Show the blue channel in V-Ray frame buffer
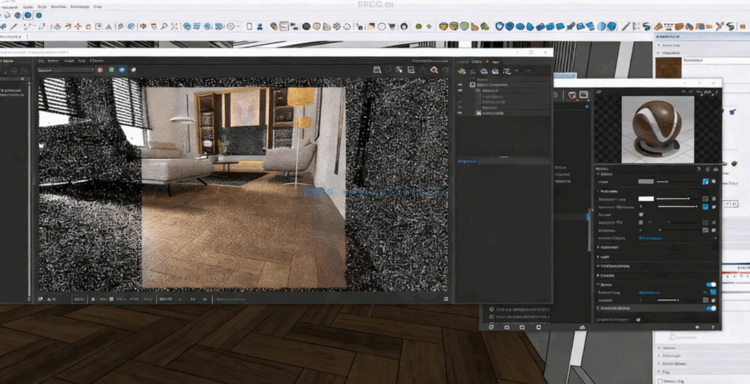Screen dimensions: 750x384 [122, 70]
